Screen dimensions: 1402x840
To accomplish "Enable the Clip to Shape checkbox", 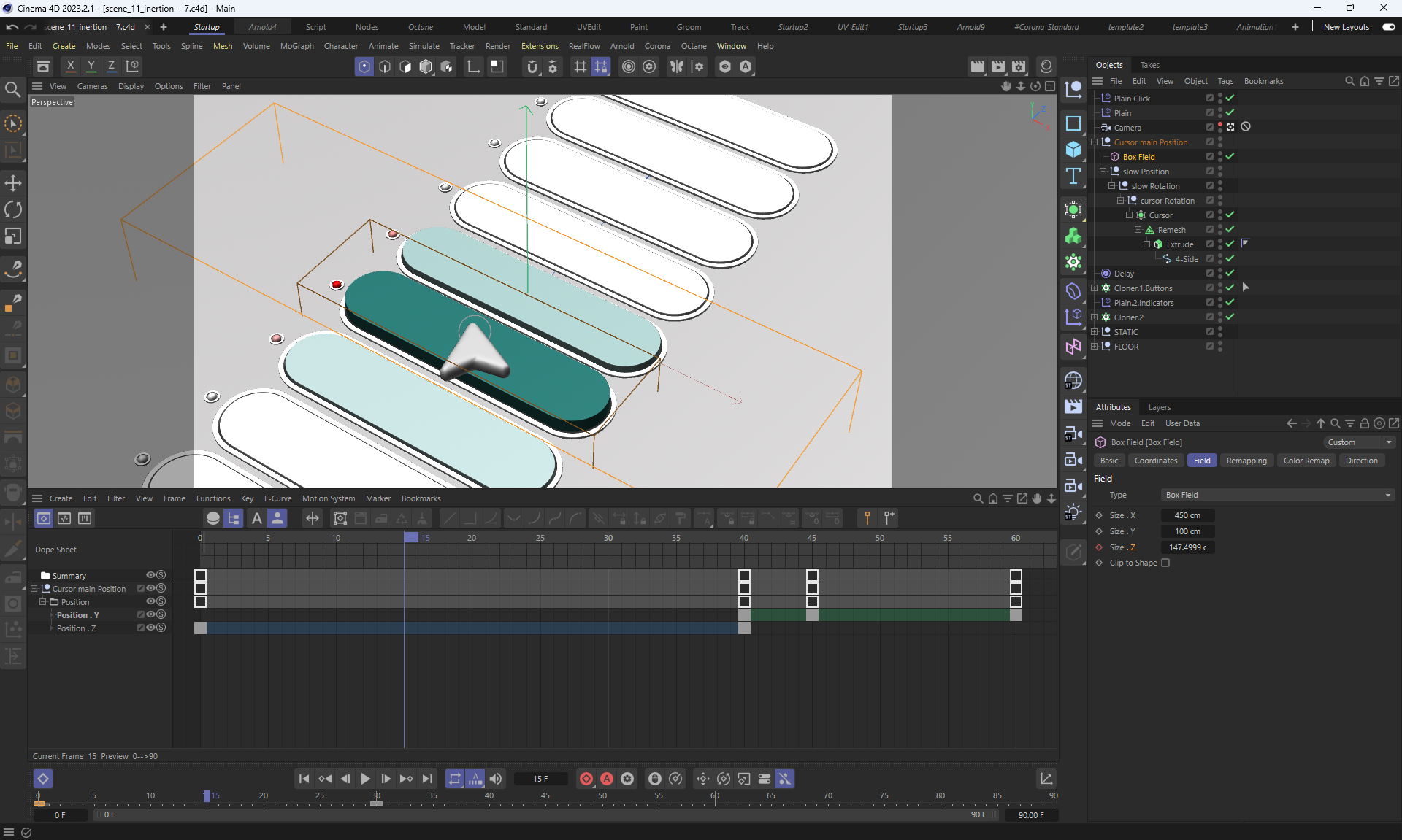I will [x=1165, y=563].
